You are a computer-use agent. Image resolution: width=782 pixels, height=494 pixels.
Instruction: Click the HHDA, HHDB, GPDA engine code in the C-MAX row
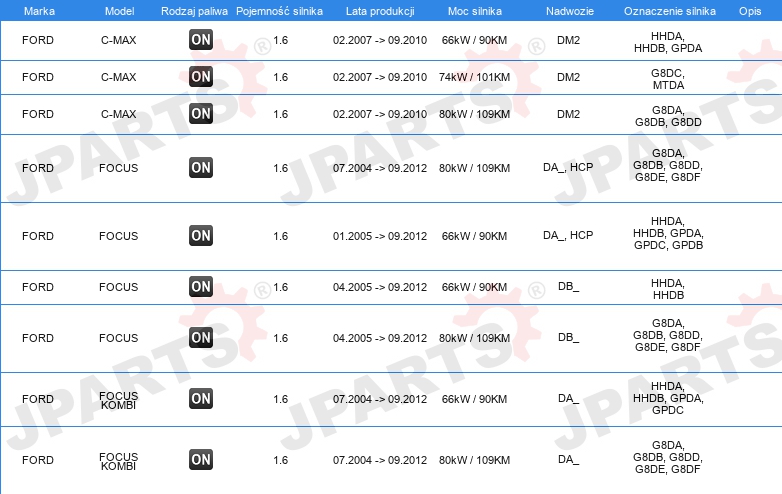[x=668, y=42]
